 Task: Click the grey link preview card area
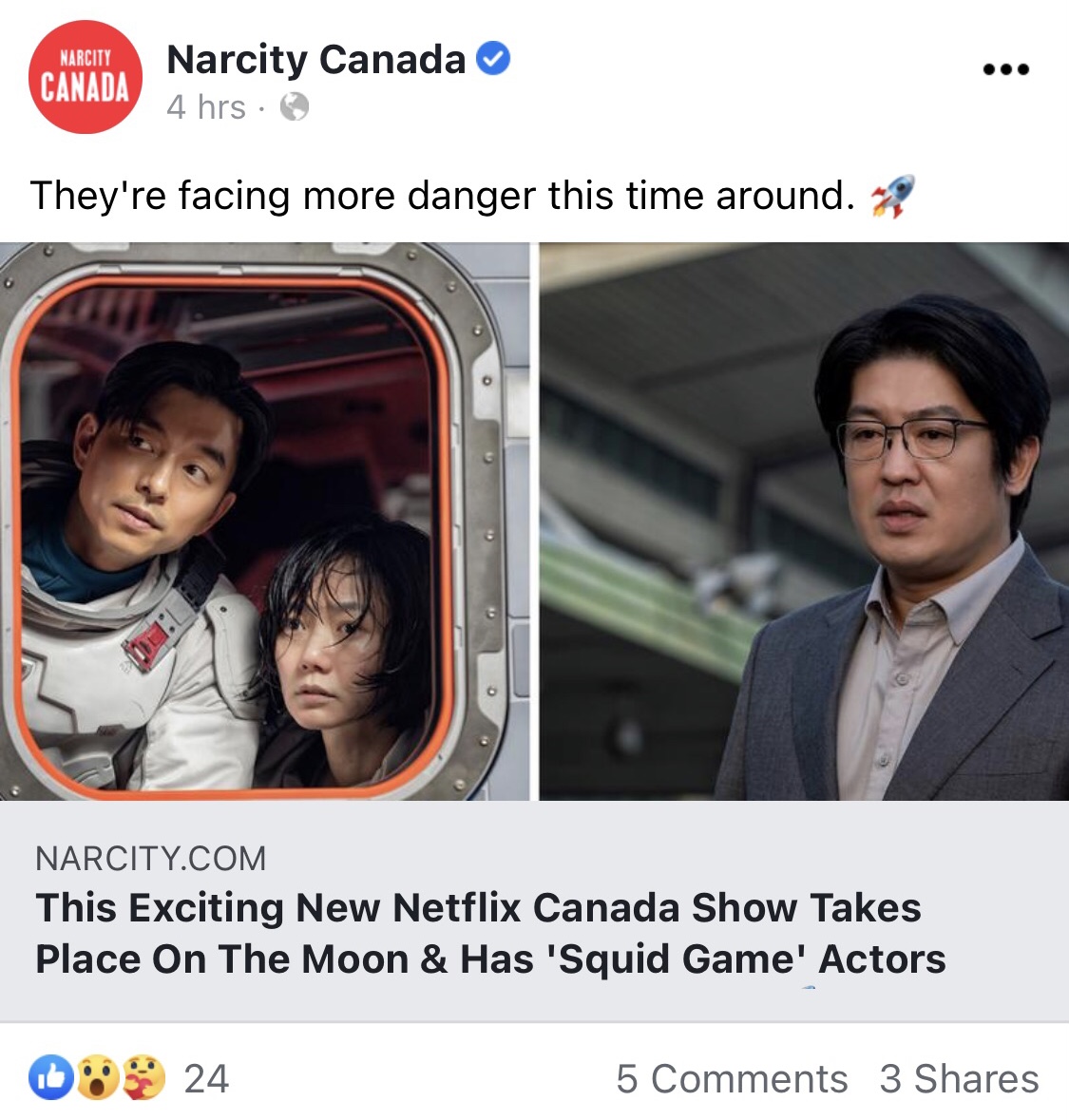coord(534,911)
